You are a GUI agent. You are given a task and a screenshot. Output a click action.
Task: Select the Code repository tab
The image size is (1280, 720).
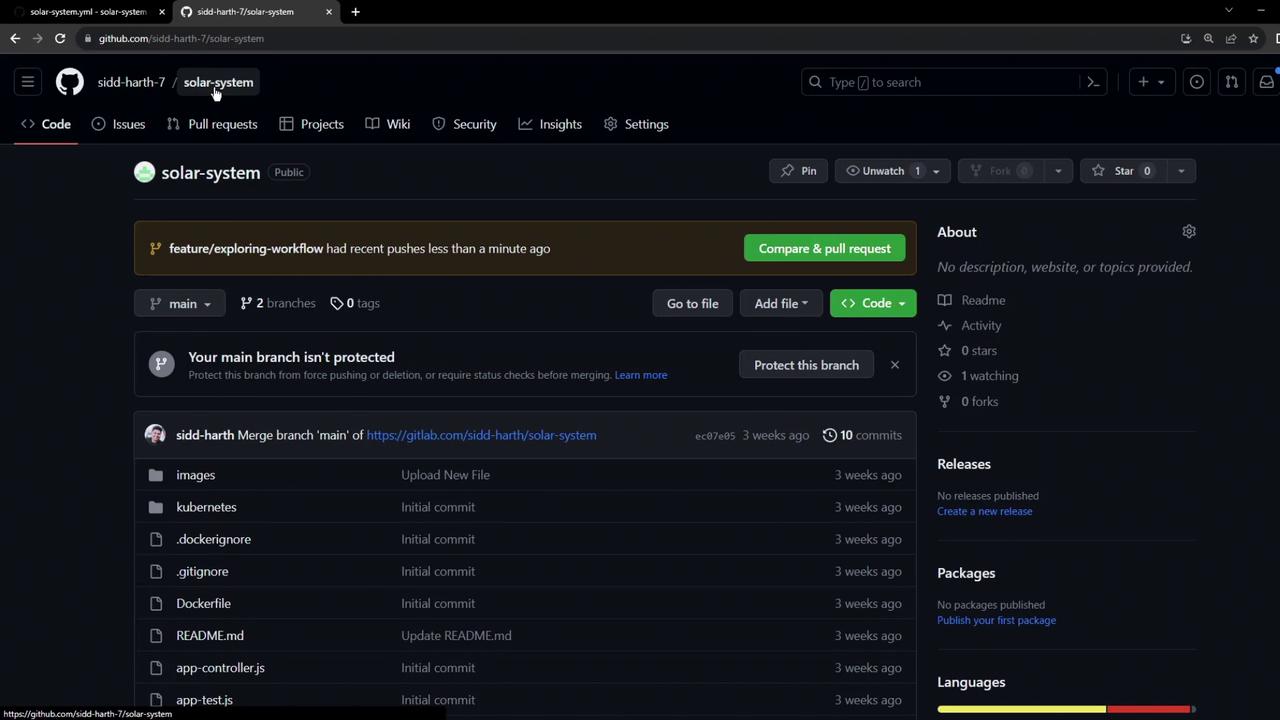tap(46, 124)
